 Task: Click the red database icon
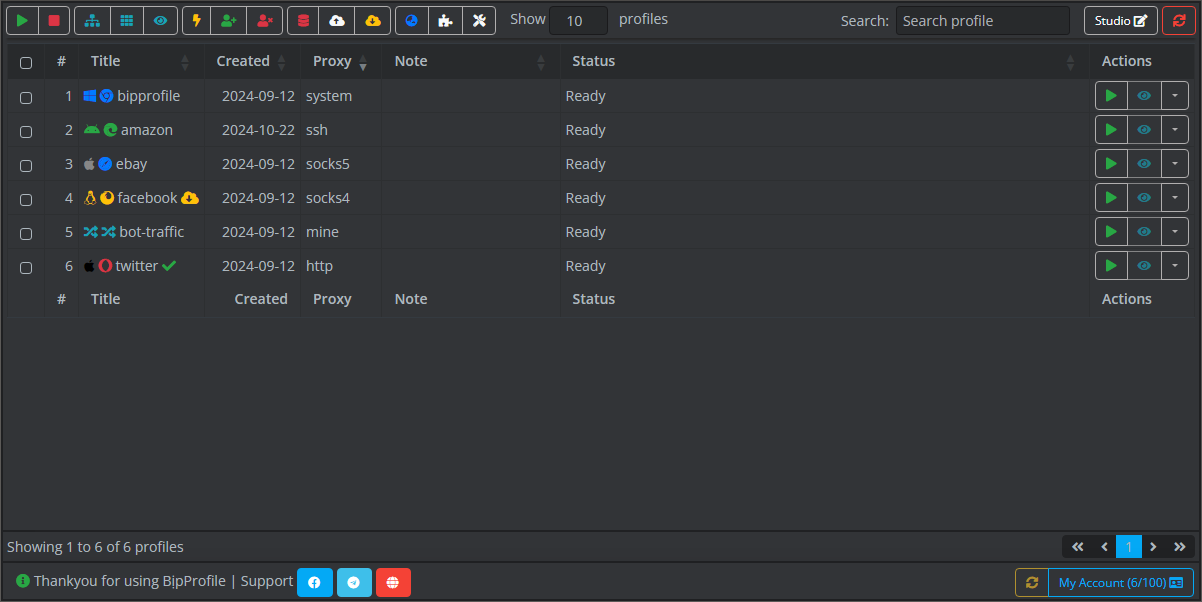coord(303,20)
